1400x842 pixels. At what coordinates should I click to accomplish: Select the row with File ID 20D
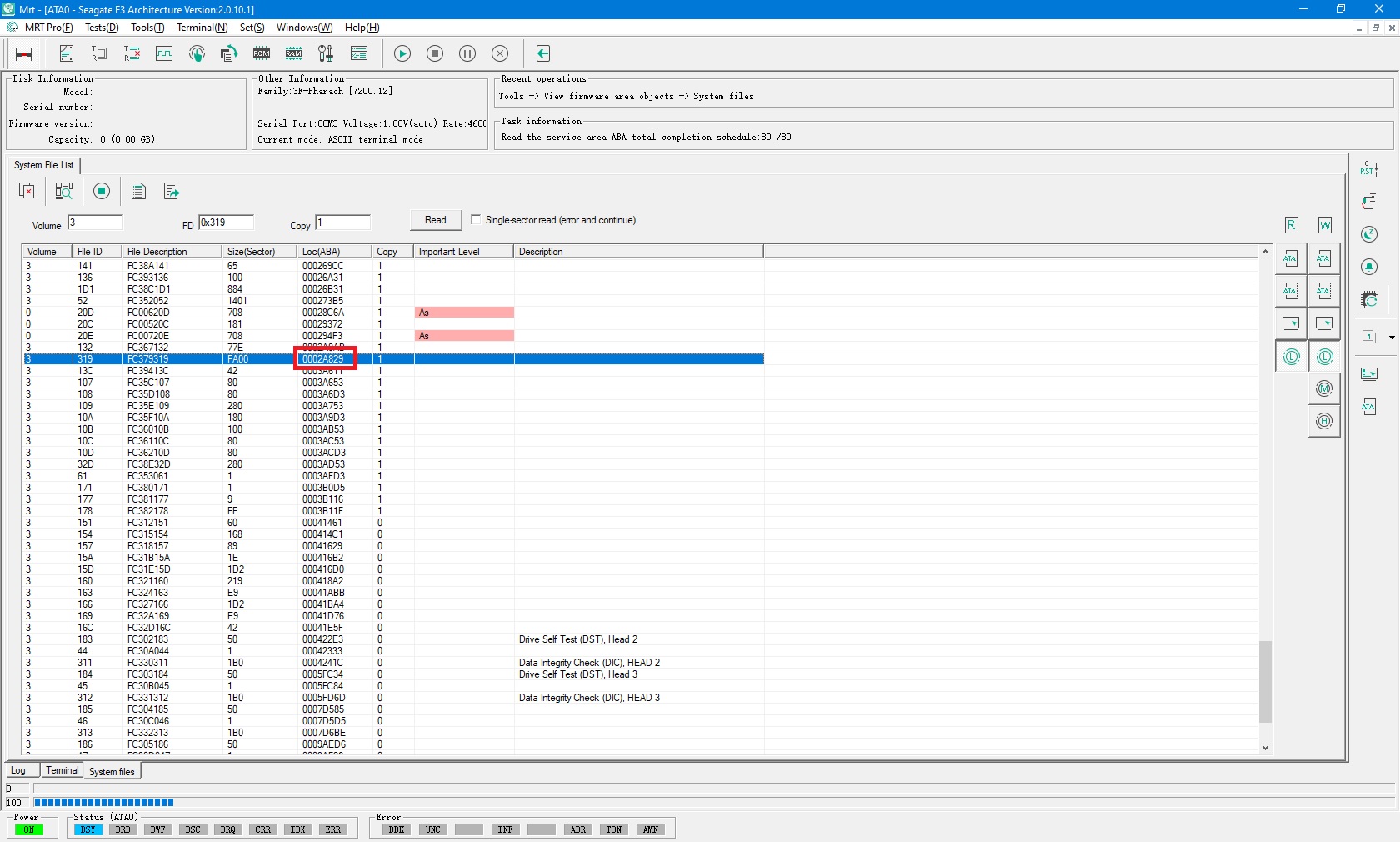click(x=393, y=313)
